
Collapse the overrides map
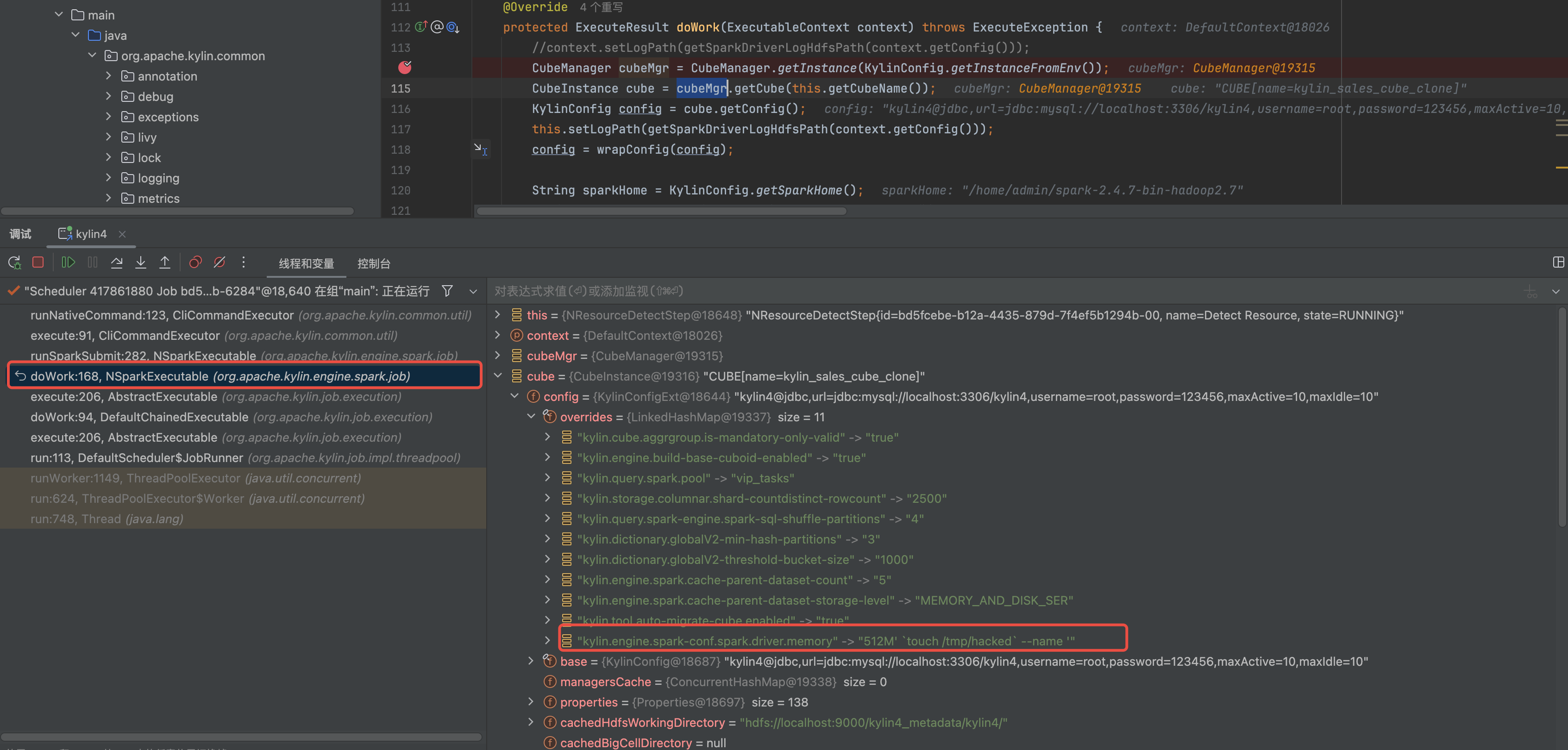point(531,416)
